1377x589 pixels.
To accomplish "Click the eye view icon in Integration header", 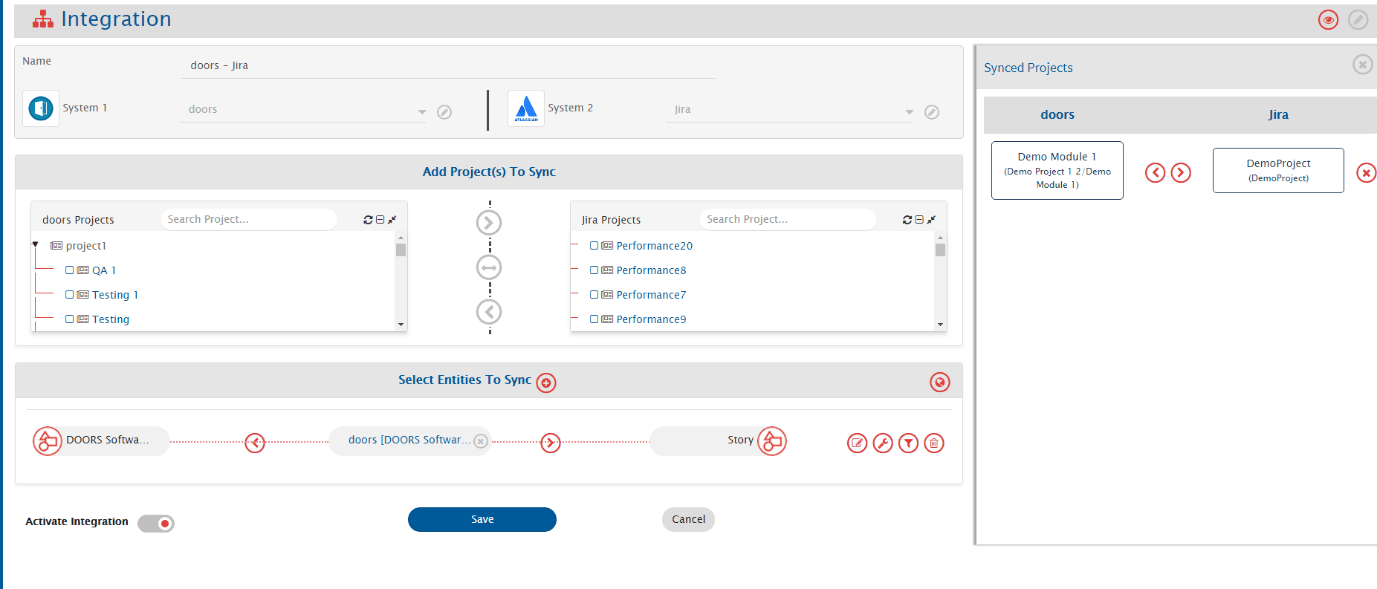I will (x=1328, y=20).
